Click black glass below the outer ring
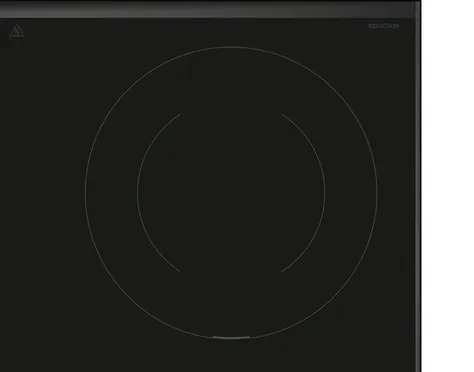The width and height of the screenshot is (474, 372). coord(231,355)
